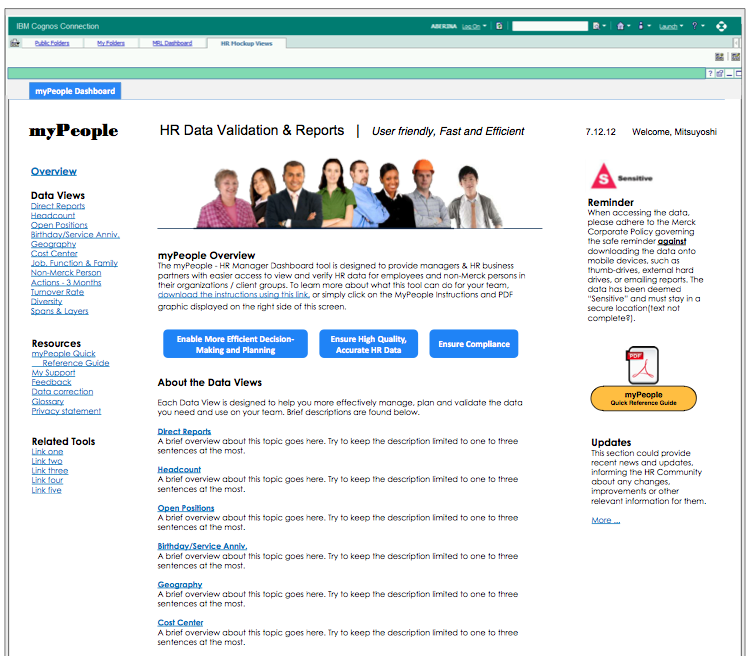The width and height of the screenshot is (753, 656).
Task: Open Glossary resource link
Action: click(48, 401)
